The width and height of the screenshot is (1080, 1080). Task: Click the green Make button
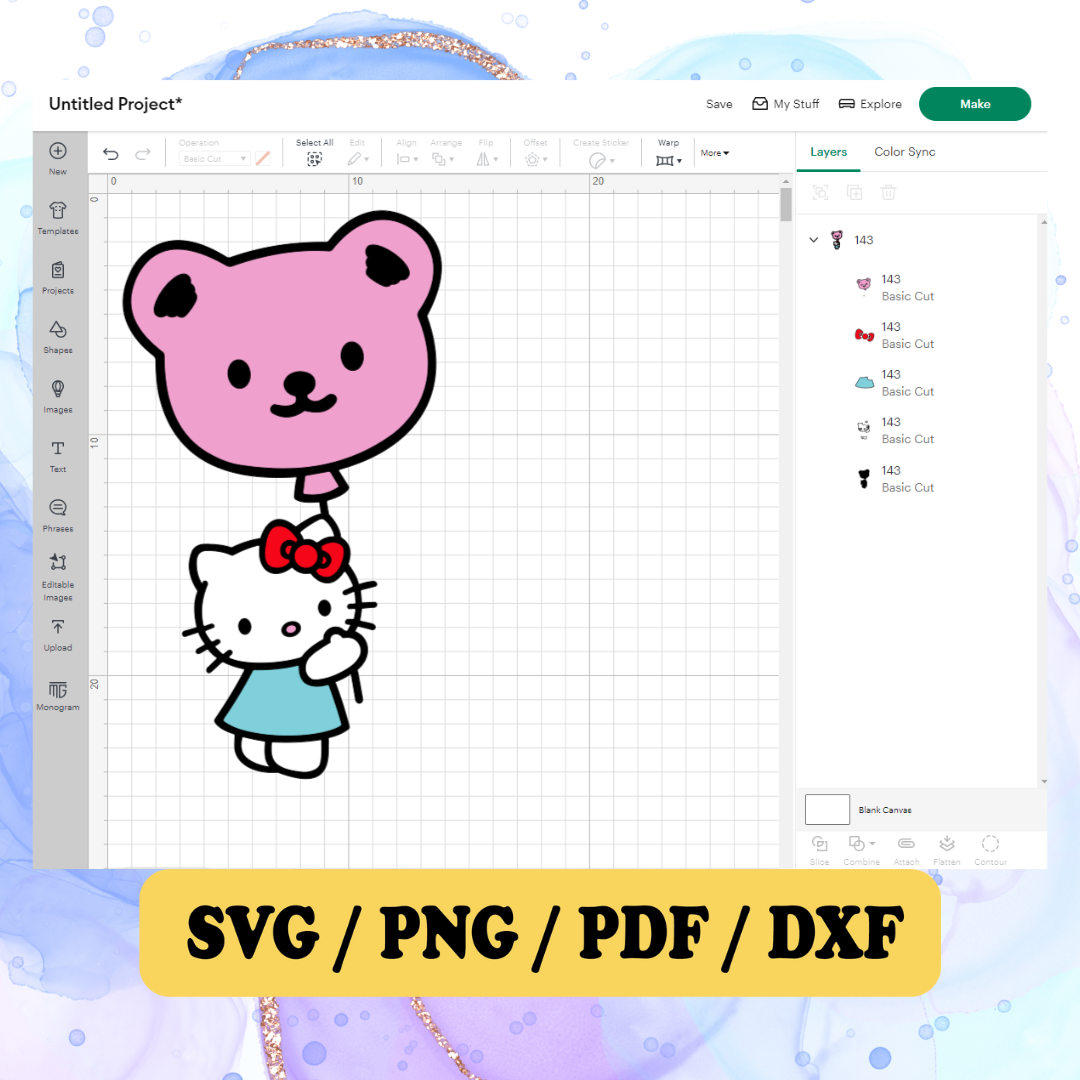[975, 104]
